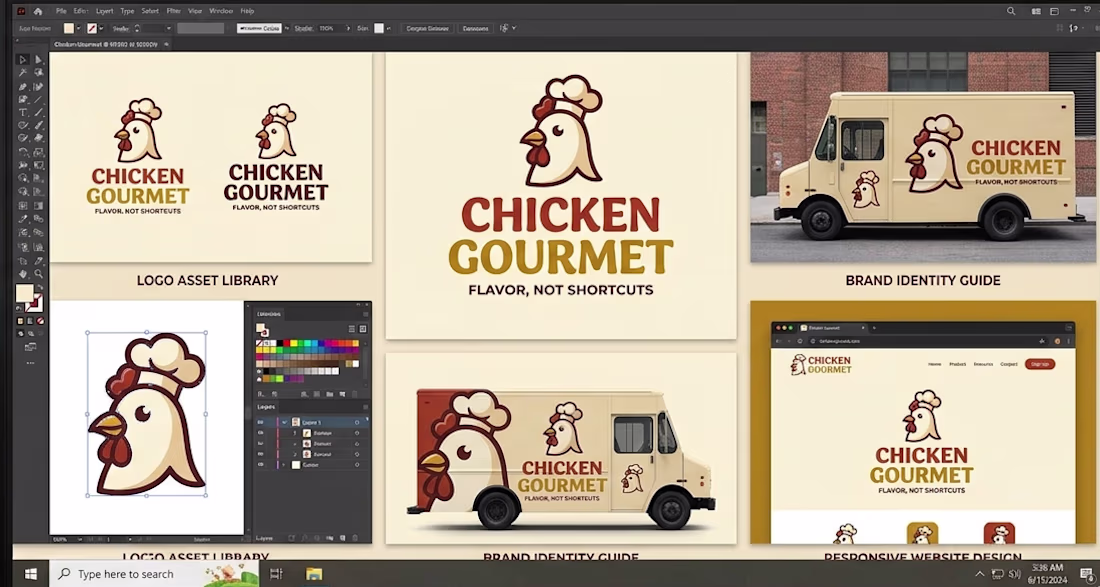This screenshot has width=1100, height=587.
Task: Open Swatches panel hamburger menu
Action: [x=365, y=314]
